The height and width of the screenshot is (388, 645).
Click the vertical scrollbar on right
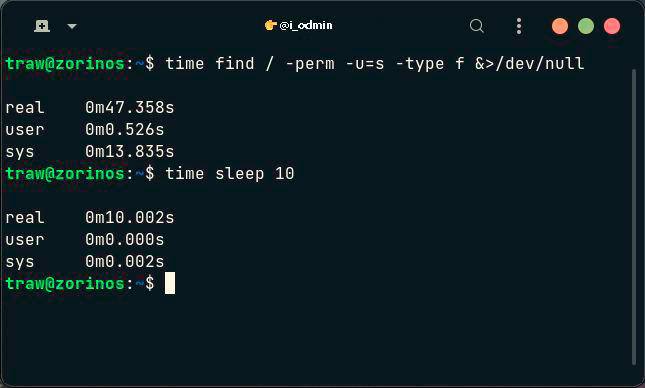tap(634, 217)
